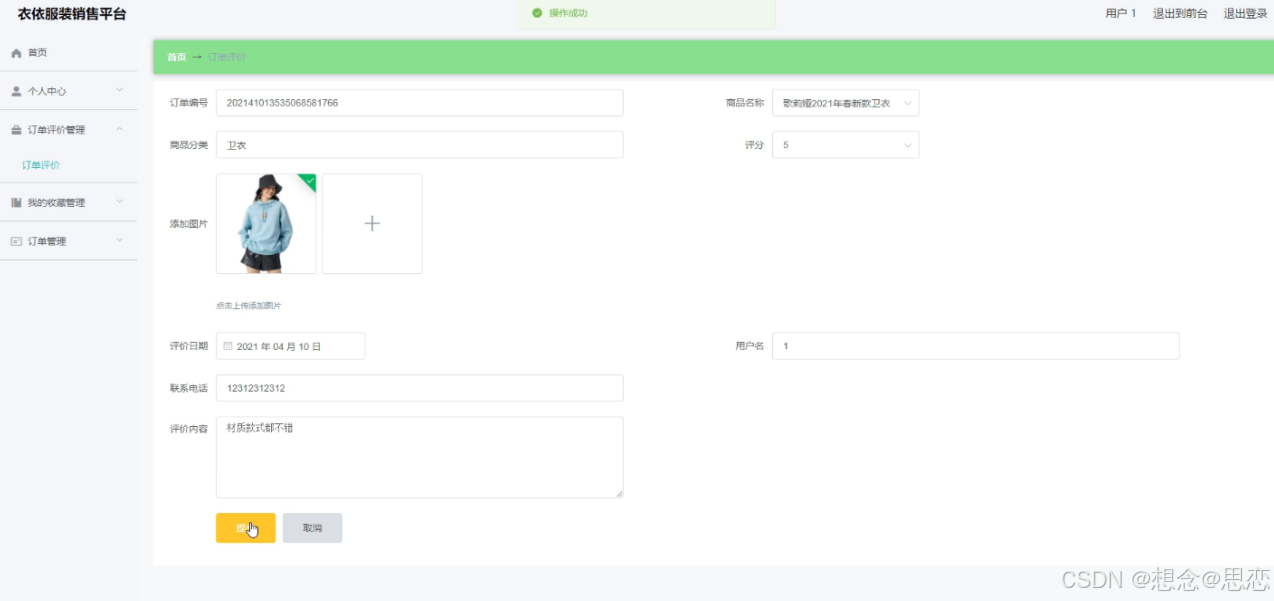This screenshot has width=1274, height=601.
Task: Click the icon beside 我的收藏管理
Action: pyautogui.click(x=16, y=203)
